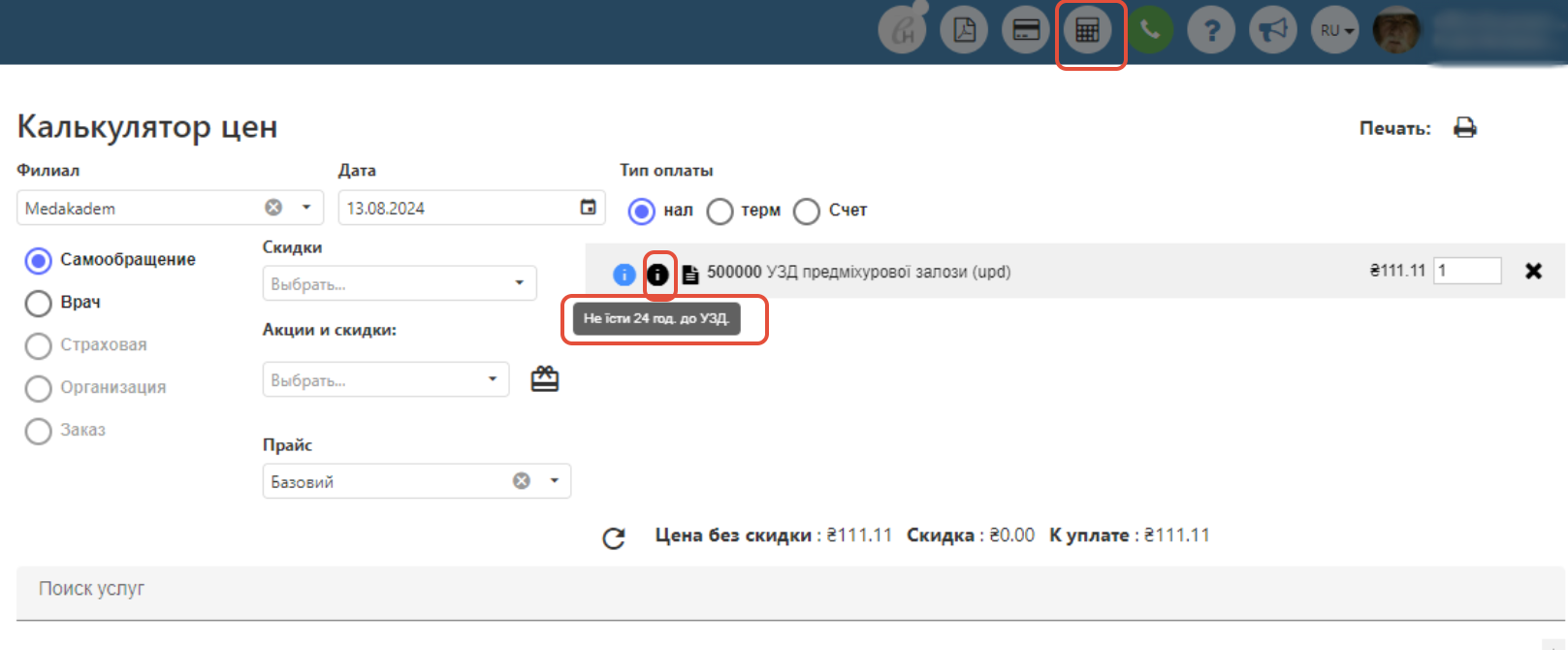The width and height of the screenshot is (1568, 650).
Task: Open the payment card icon
Action: [1026, 30]
